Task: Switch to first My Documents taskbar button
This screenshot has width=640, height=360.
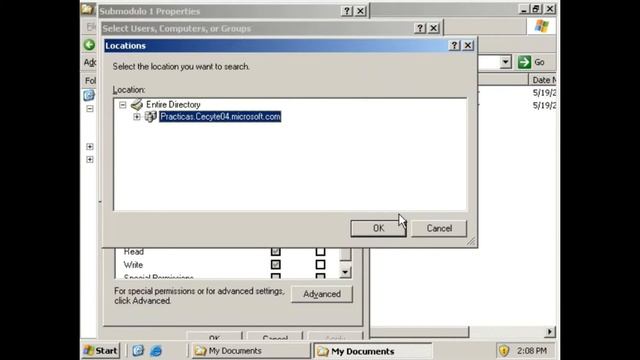Action: (x=251, y=351)
